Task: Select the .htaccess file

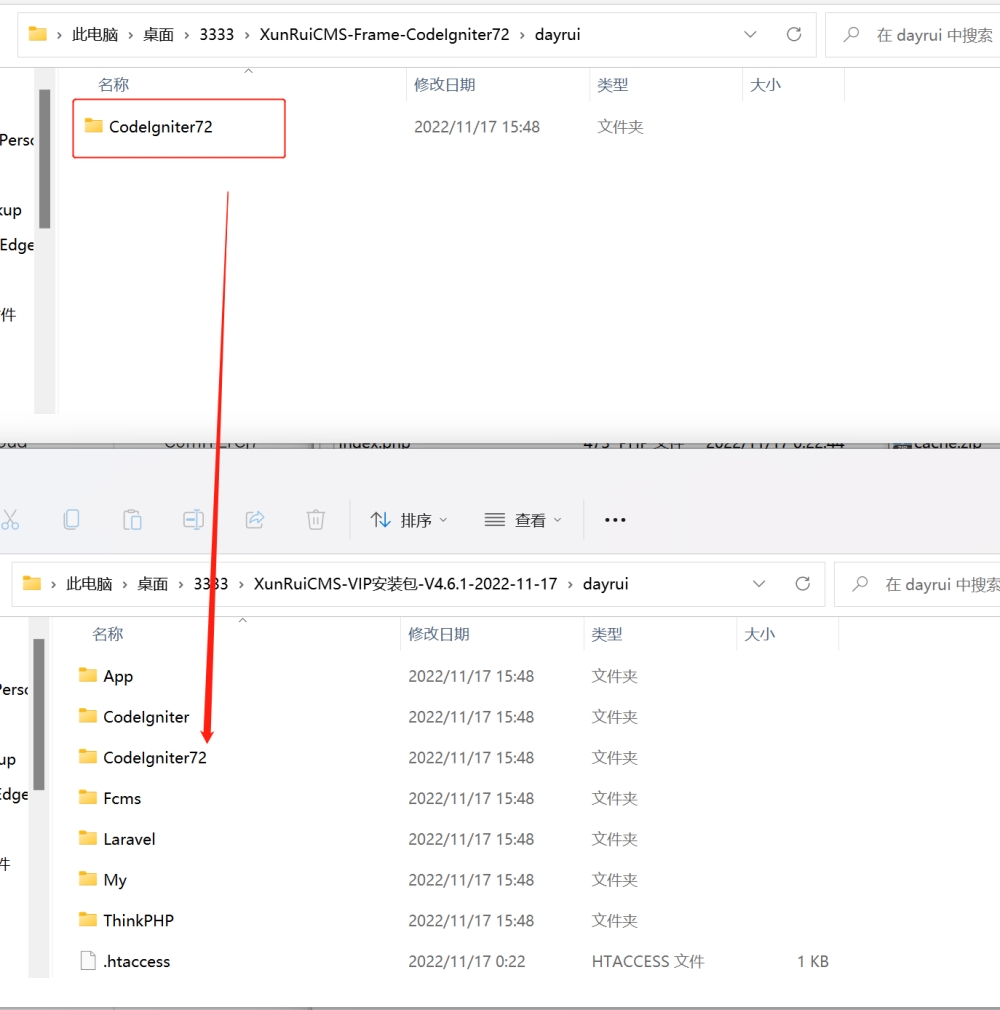Action: [x=137, y=961]
